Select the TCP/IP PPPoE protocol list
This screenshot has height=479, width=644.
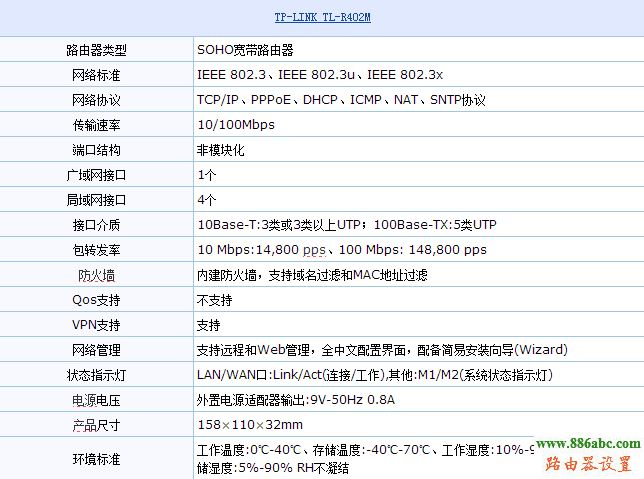tap(341, 100)
